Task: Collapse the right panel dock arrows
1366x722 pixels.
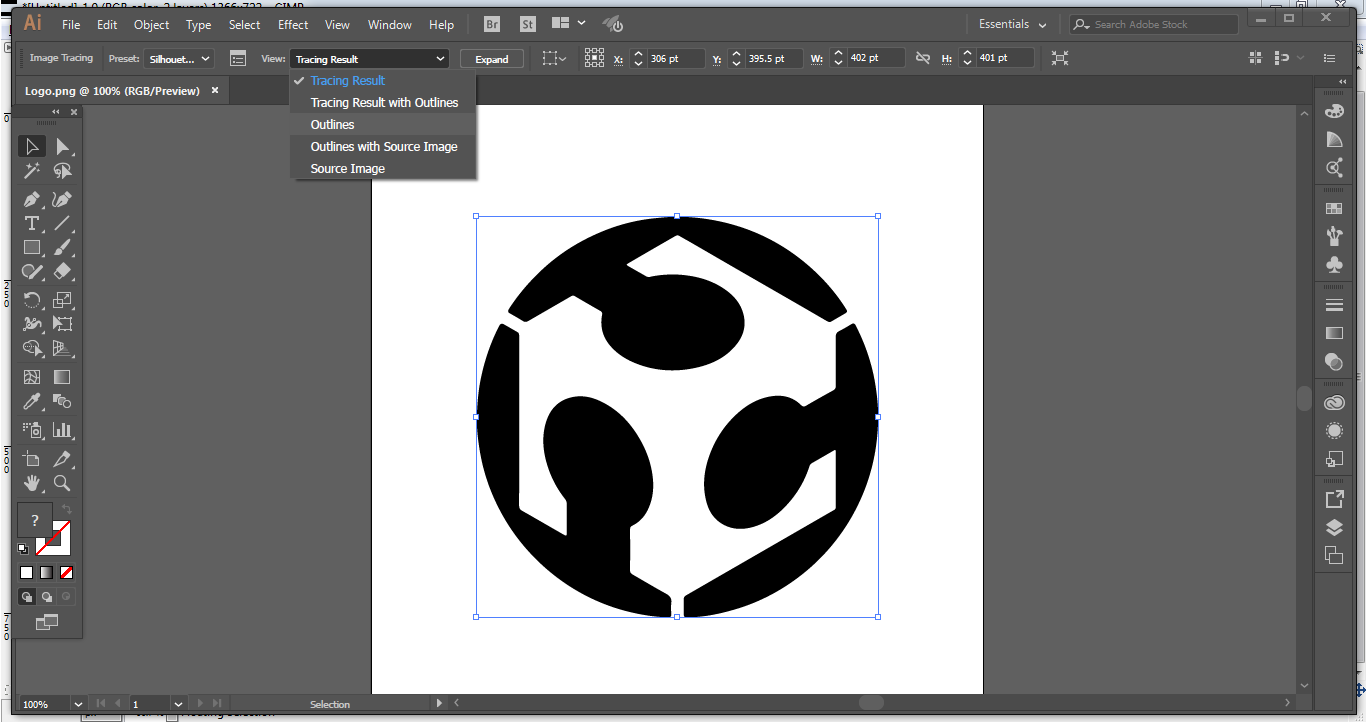Action: click(1342, 82)
